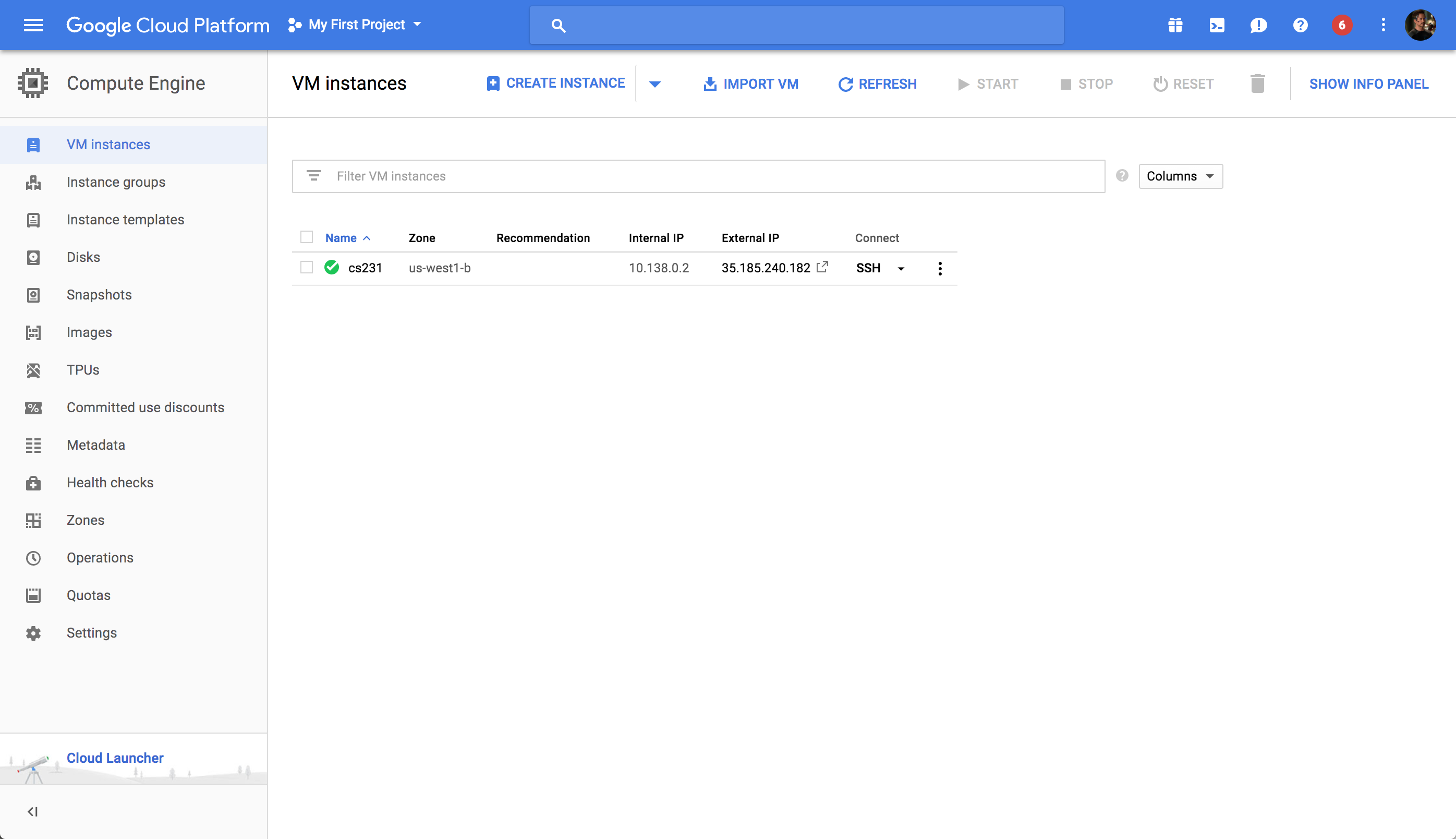Open the cs231 instance name link

(365, 268)
